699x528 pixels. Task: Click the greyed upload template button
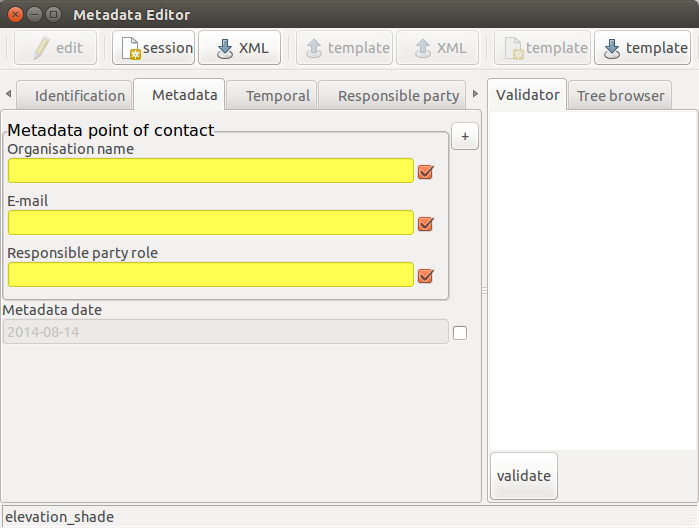pyautogui.click(x=345, y=48)
